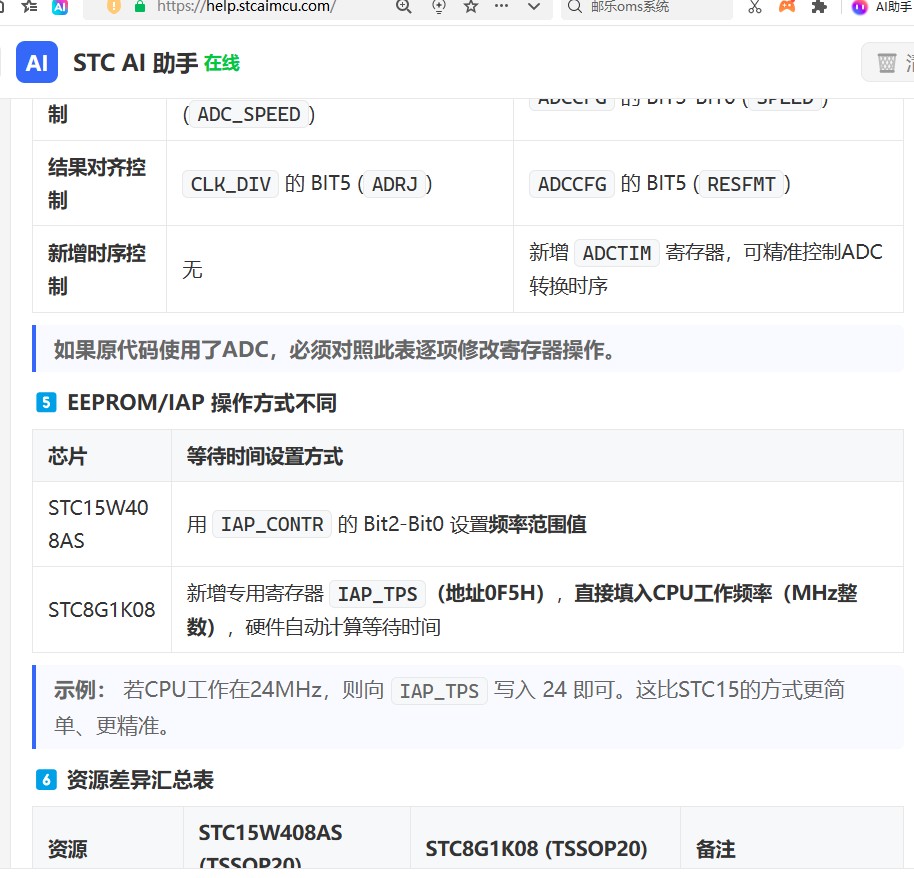Click the lightbulb plus icon in address bar
The image size is (914, 878).
(x=438, y=6)
